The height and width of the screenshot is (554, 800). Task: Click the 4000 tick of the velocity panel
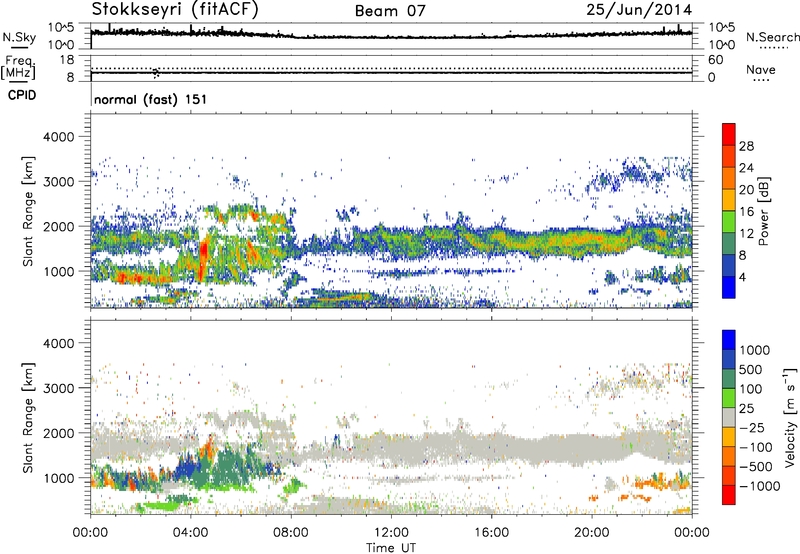(58, 343)
